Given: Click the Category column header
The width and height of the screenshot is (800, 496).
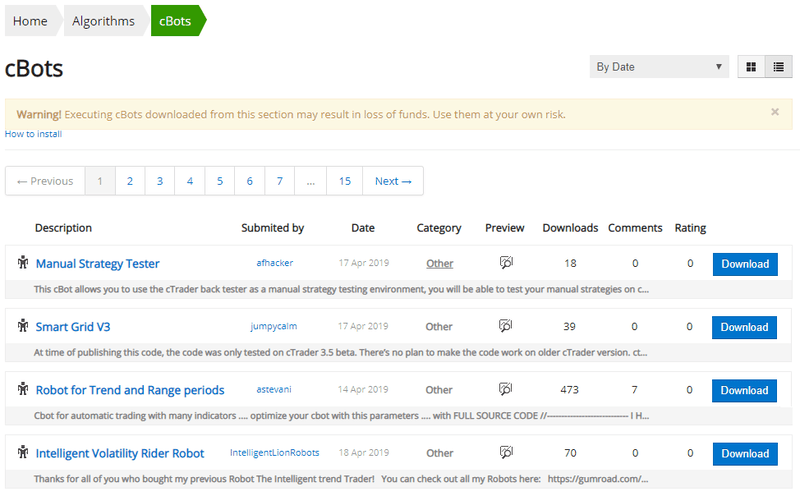Looking at the screenshot, I should 439,228.
